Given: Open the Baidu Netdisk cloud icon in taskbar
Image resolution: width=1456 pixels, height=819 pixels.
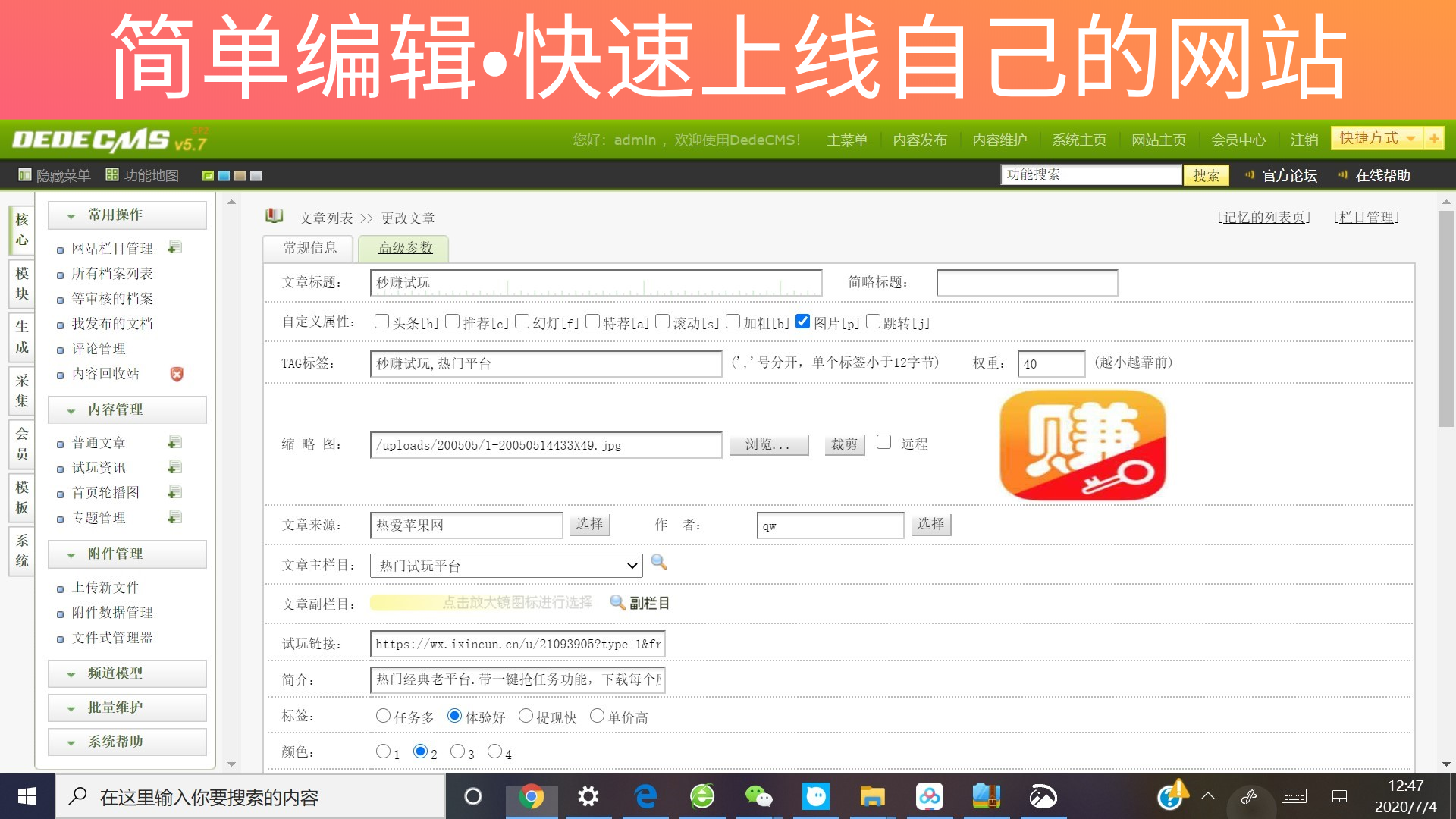Looking at the screenshot, I should (x=929, y=796).
